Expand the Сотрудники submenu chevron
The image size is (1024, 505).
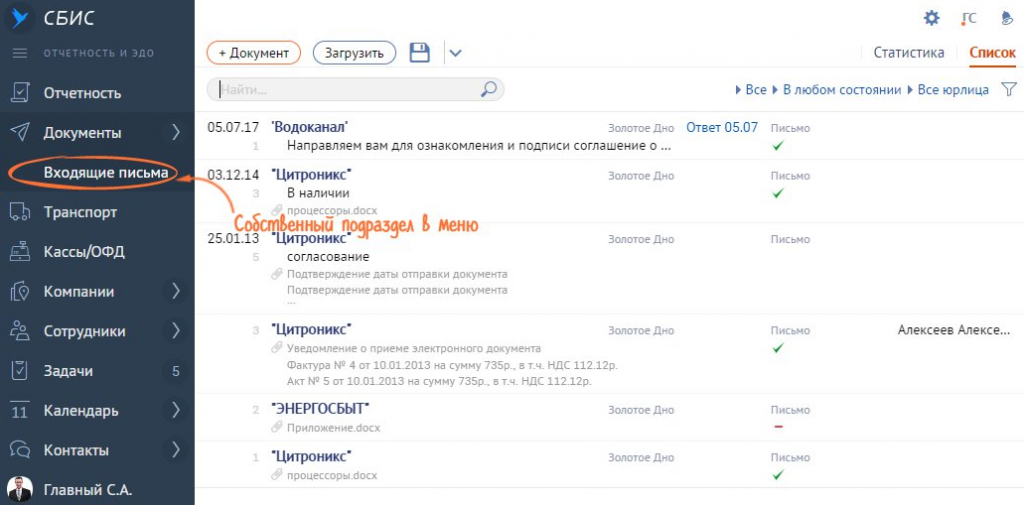[175, 331]
